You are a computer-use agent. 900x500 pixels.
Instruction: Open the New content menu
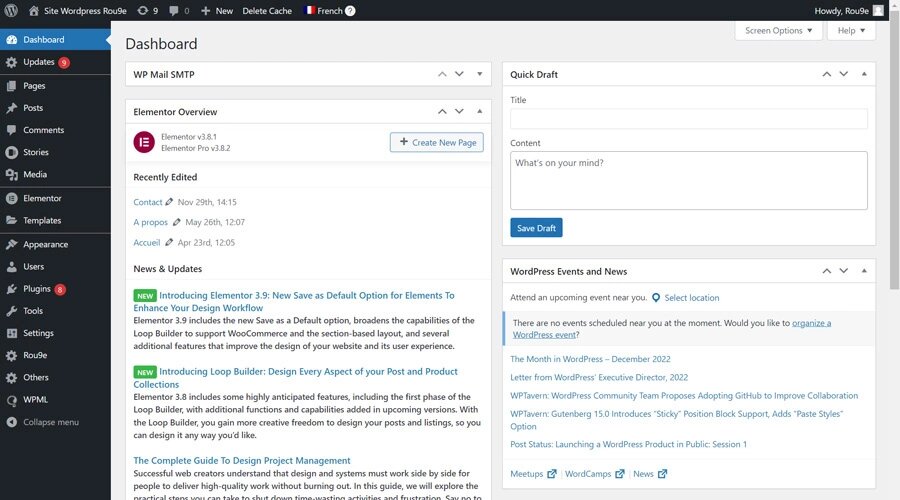pyautogui.click(x=217, y=10)
